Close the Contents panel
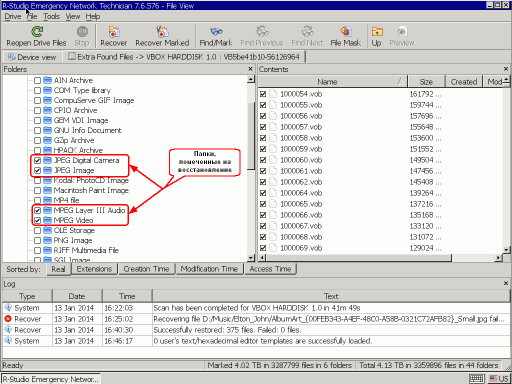 506,69
